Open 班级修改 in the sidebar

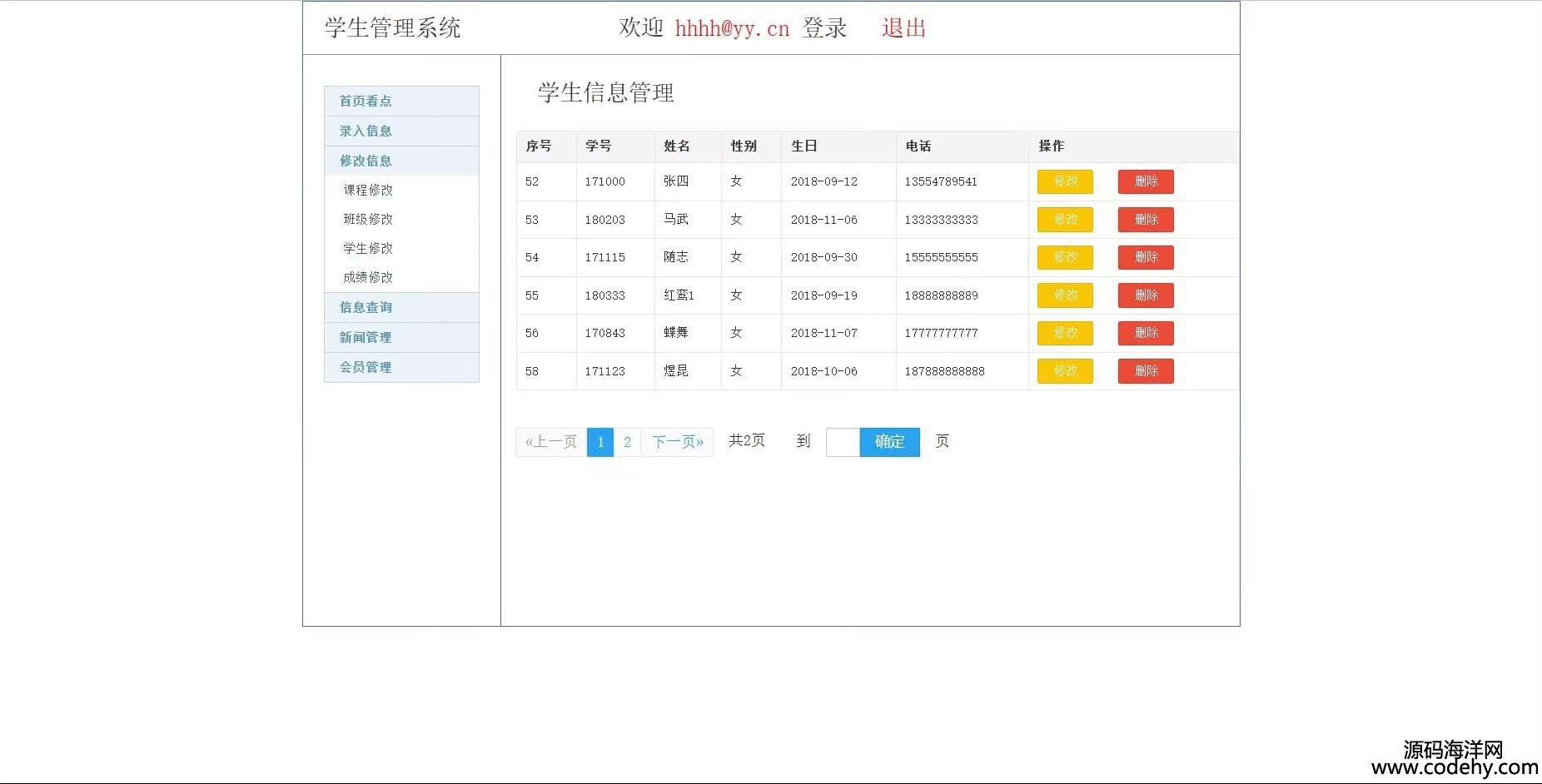pos(368,219)
